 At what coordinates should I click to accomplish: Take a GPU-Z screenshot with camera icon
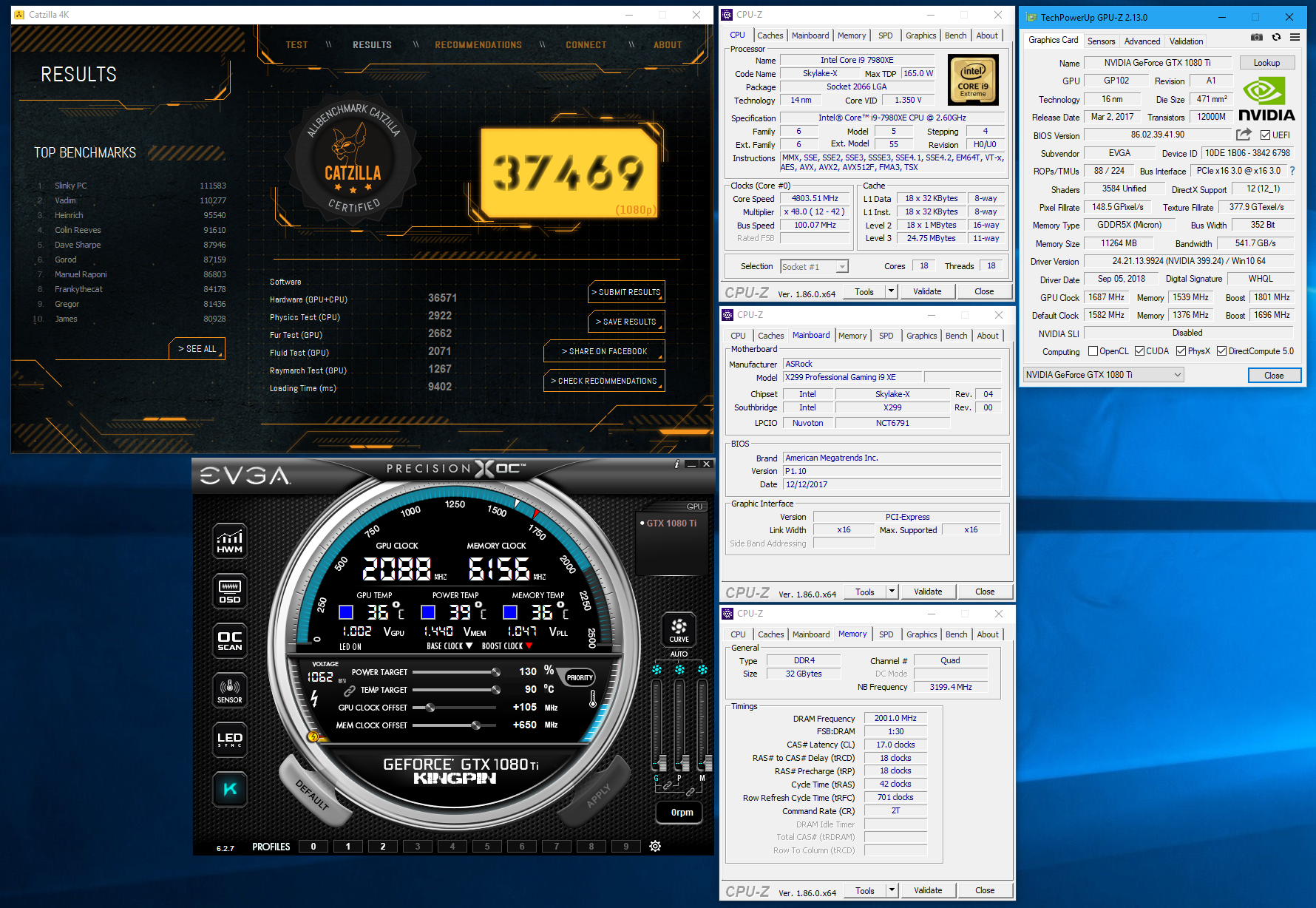pos(1256,37)
